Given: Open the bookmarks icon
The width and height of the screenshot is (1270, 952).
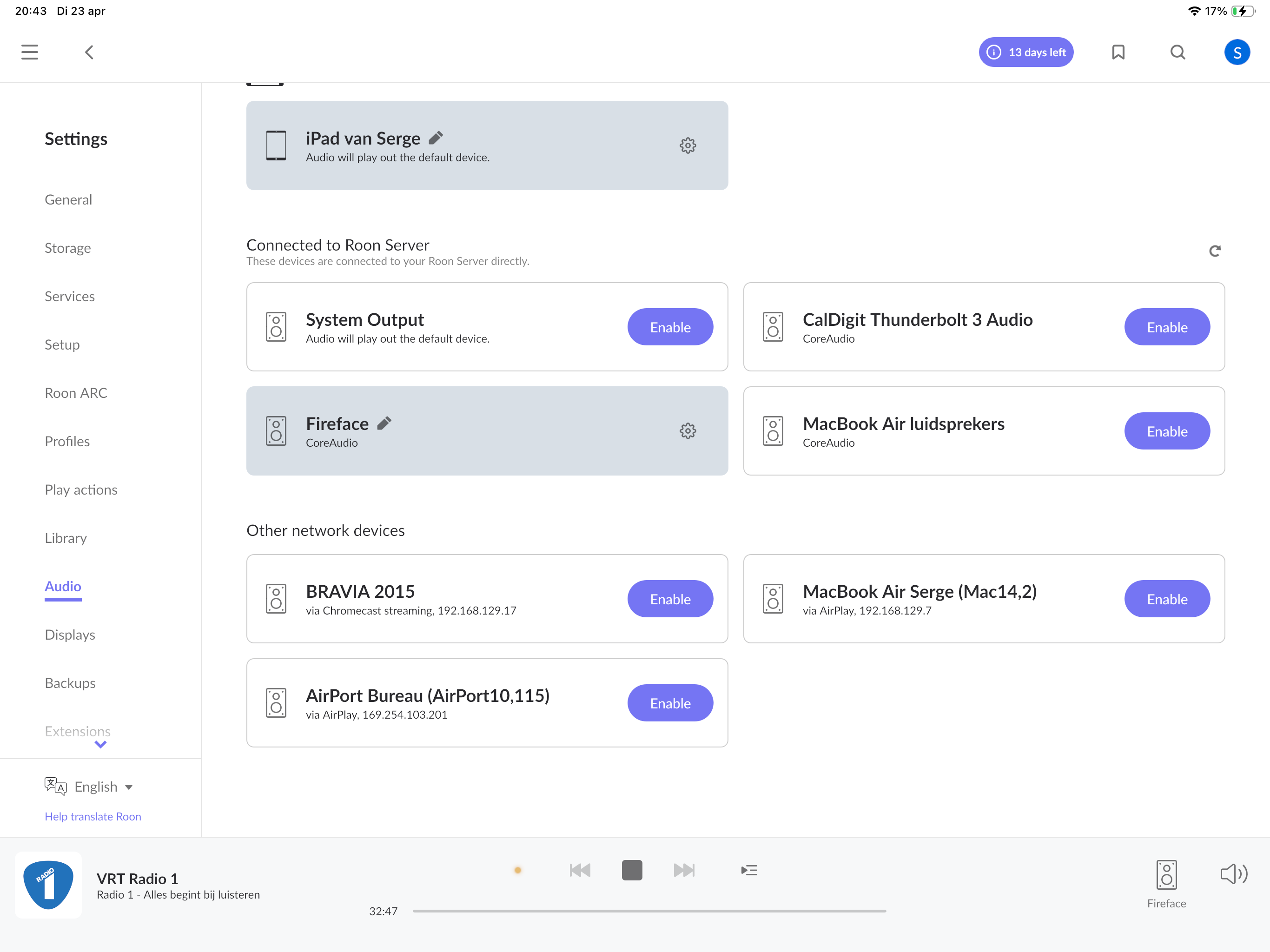Looking at the screenshot, I should pyautogui.click(x=1118, y=52).
